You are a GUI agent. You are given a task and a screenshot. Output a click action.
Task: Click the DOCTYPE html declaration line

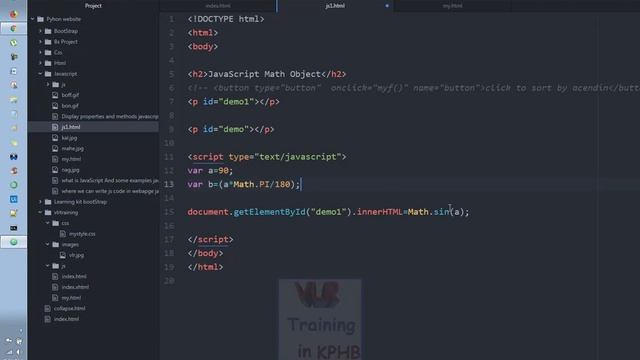(226, 19)
